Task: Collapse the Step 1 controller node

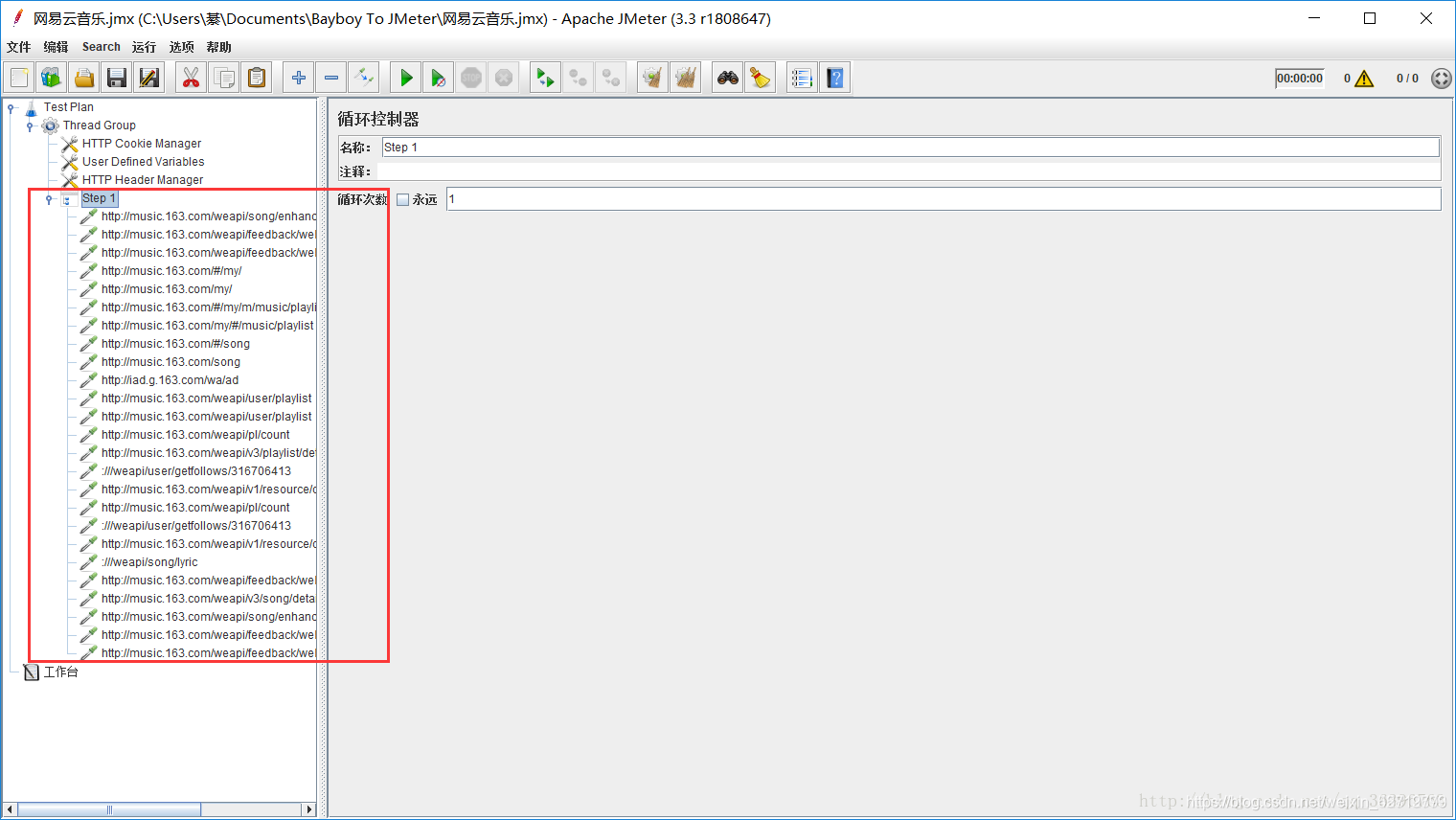Action: (49, 199)
